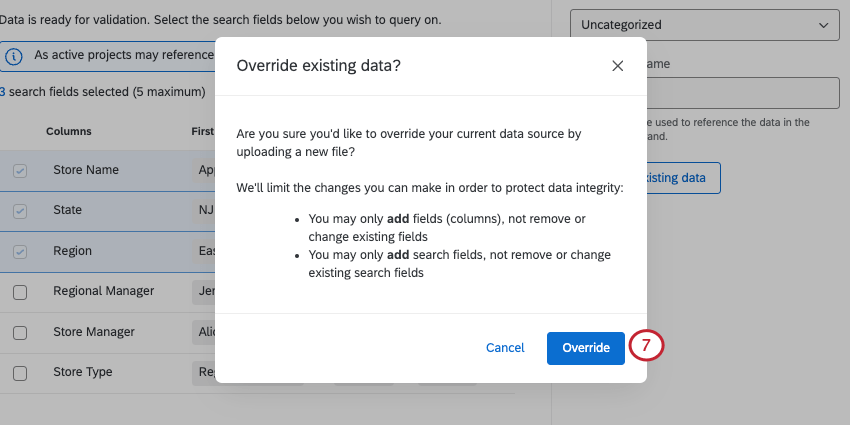This screenshot has width=850, height=425.
Task: Check the Regional Manager checkbox
Action: click(x=20, y=292)
